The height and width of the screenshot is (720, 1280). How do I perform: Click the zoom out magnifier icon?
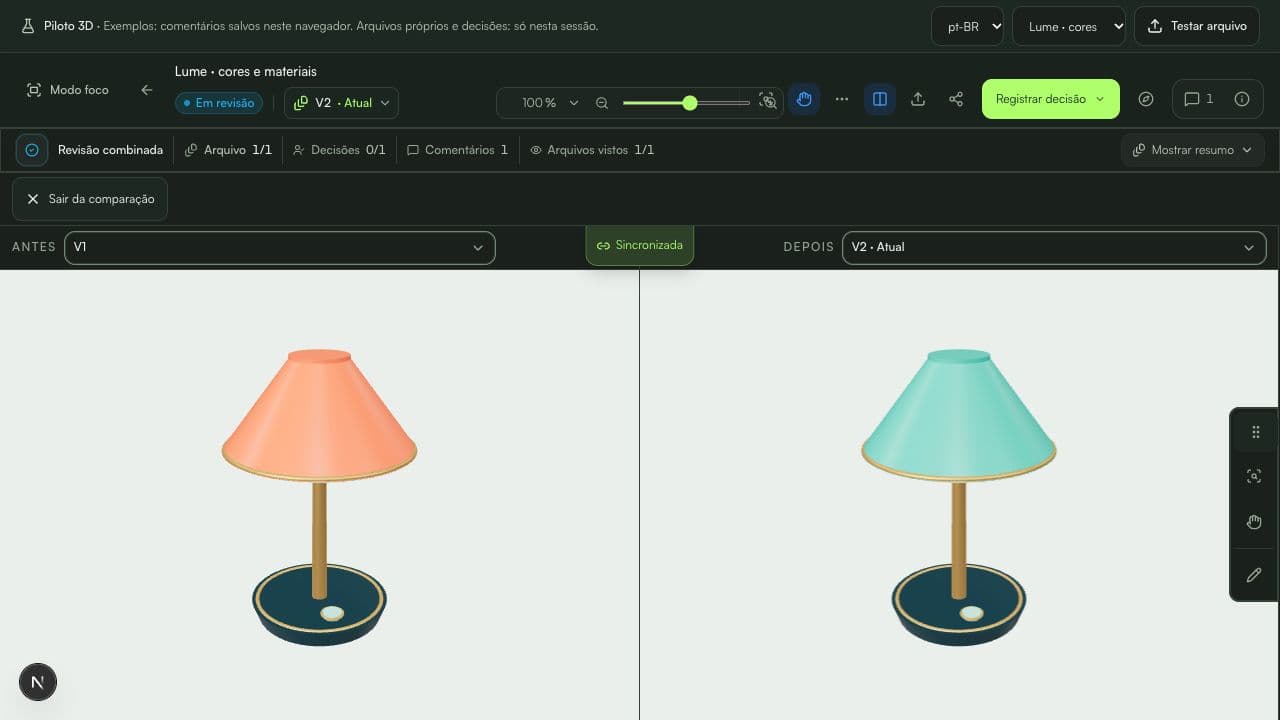click(602, 102)
